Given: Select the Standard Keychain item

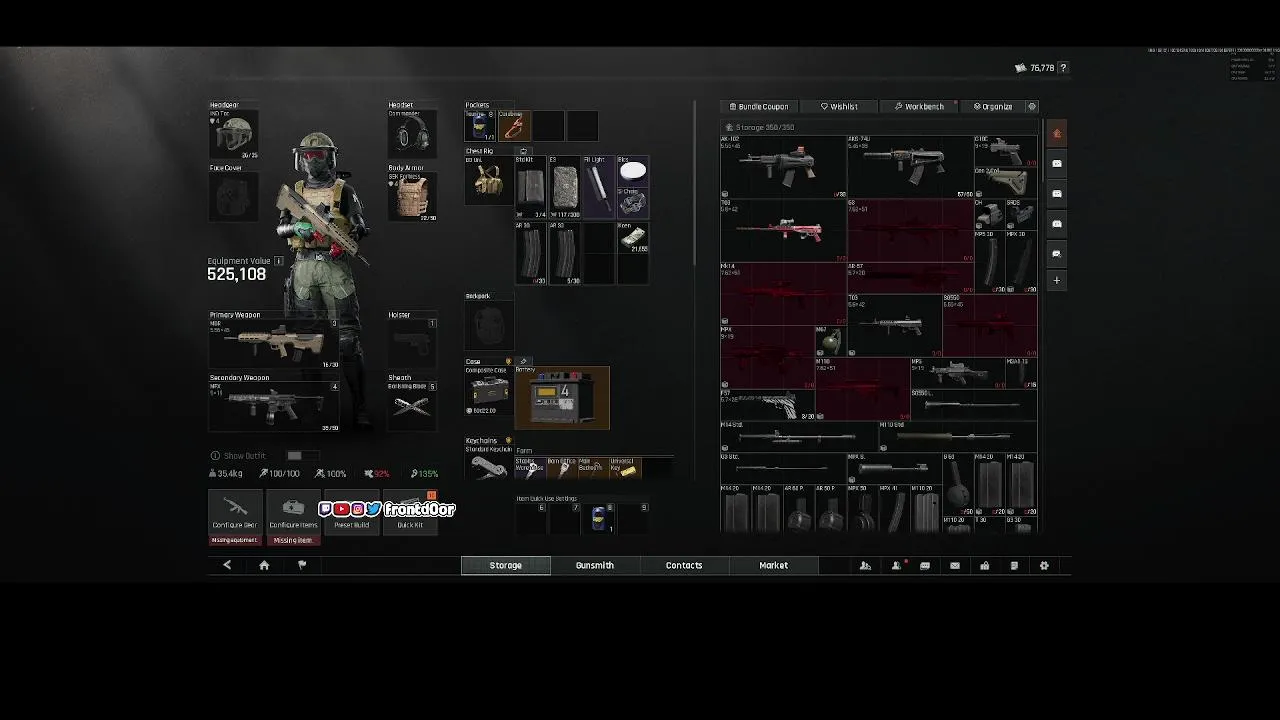Looking at the screenshot, I should point(489,463).
